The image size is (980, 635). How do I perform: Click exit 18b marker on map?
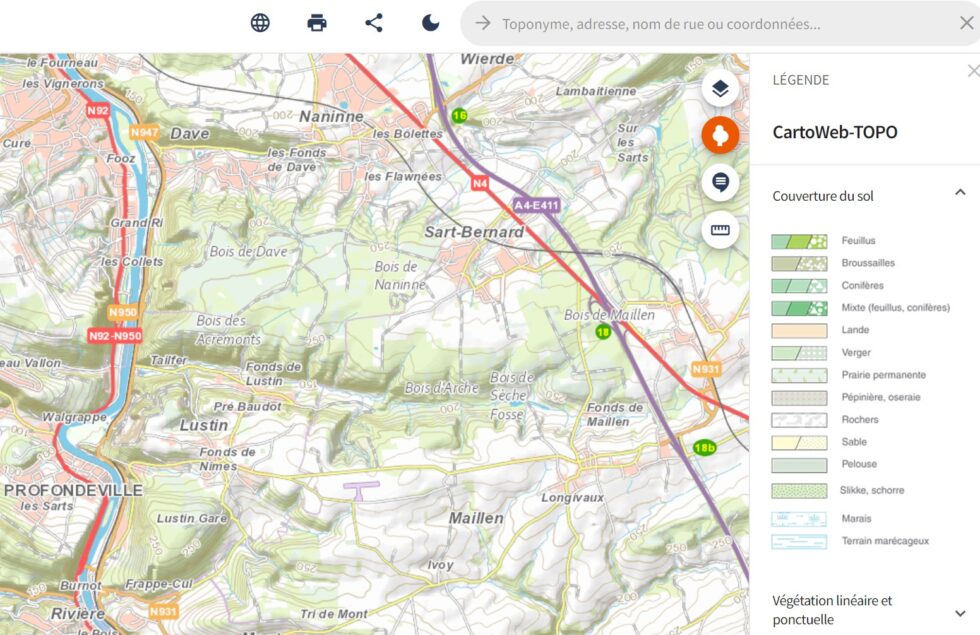click(x=704, y=448)
